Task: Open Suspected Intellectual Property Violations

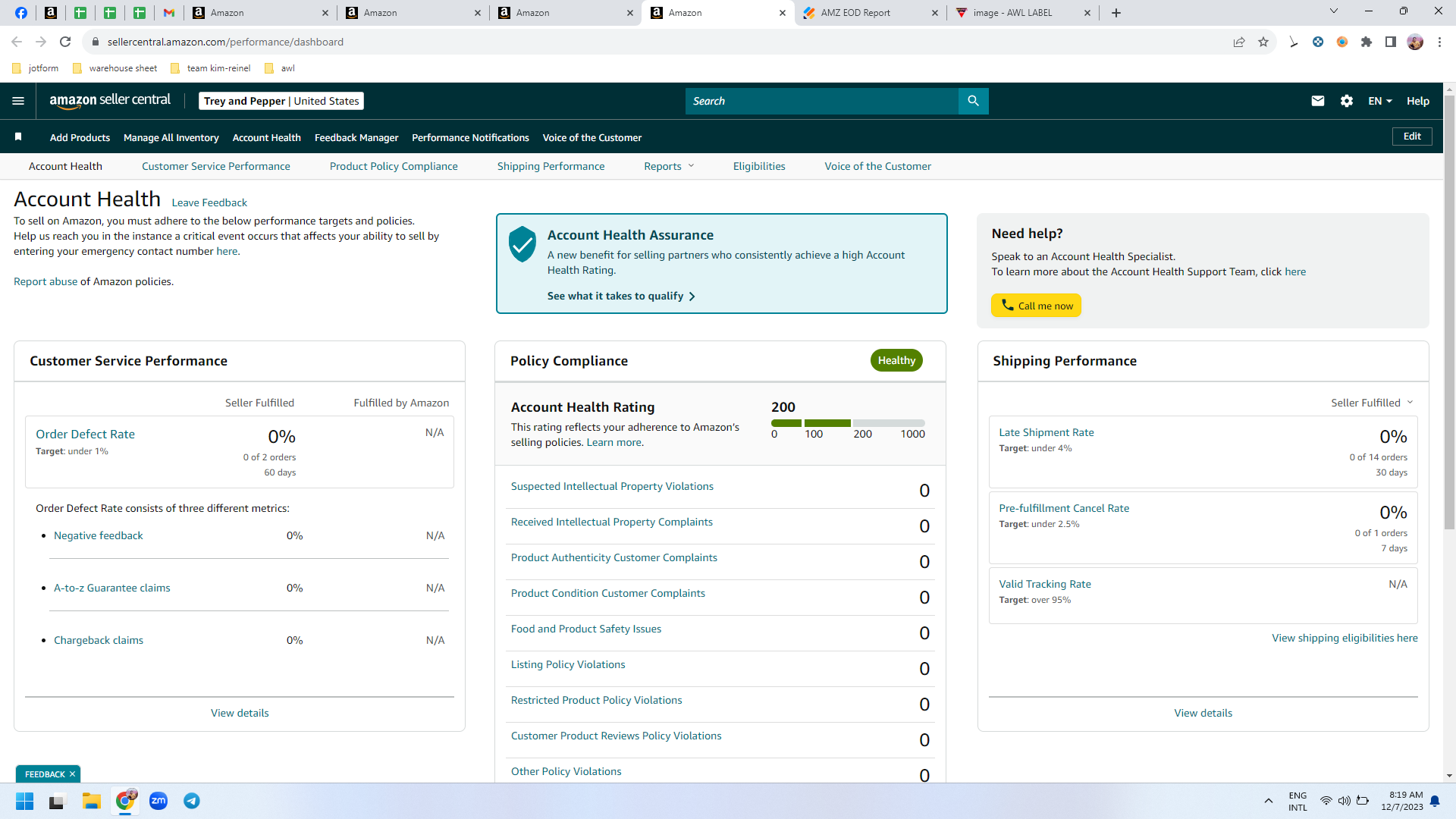Action: click(x=612, y=486)
